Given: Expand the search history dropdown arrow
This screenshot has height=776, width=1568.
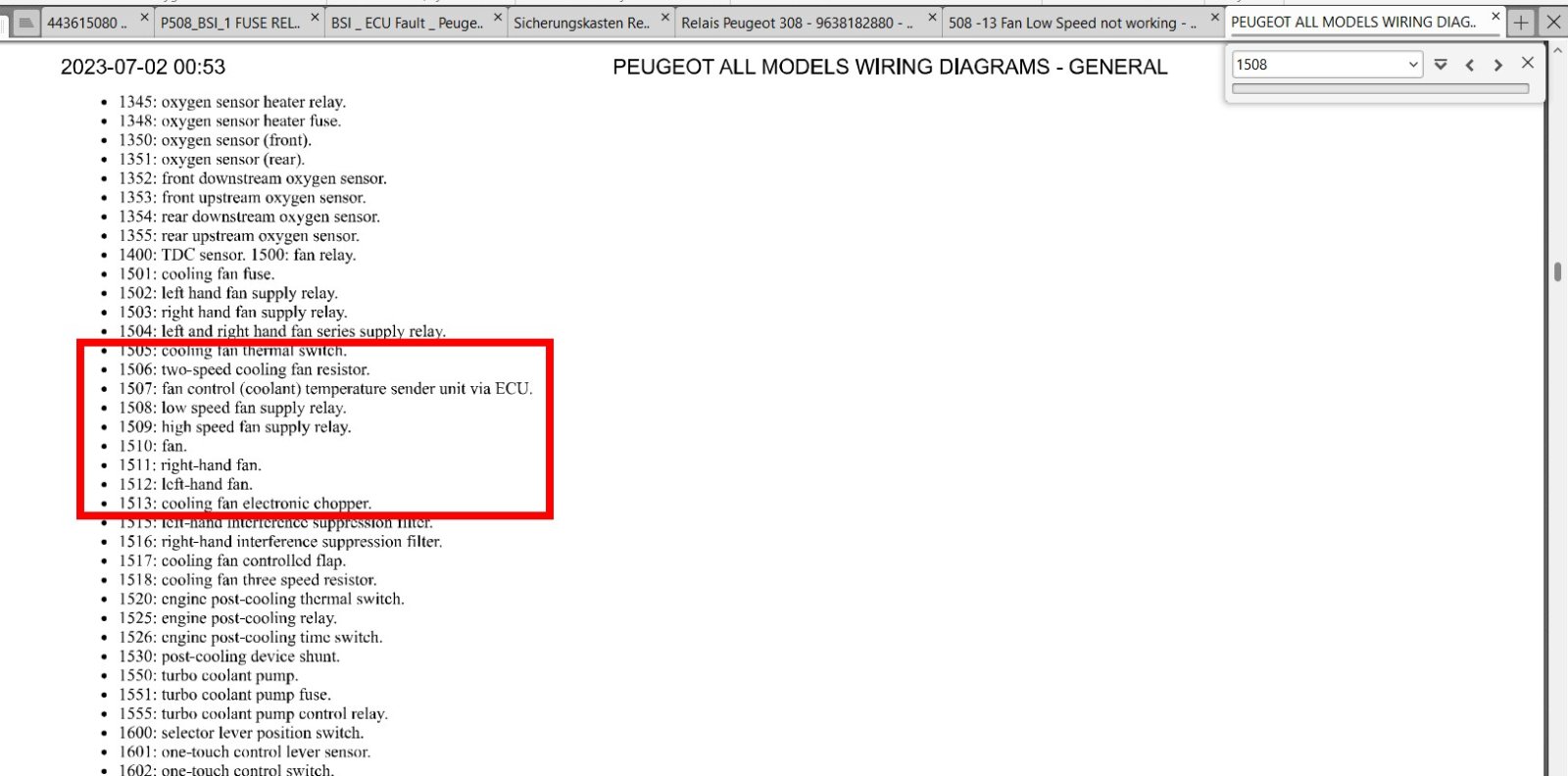Looking at the screenshot, I should point(1413,65).
